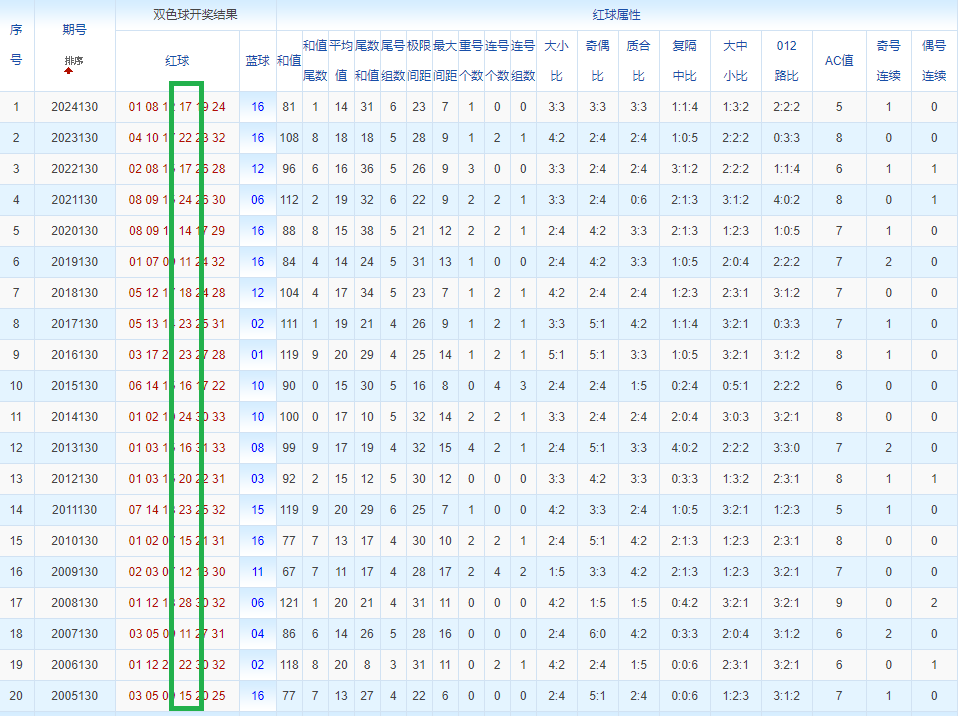Click the 和值 column header

pos(289,61)
